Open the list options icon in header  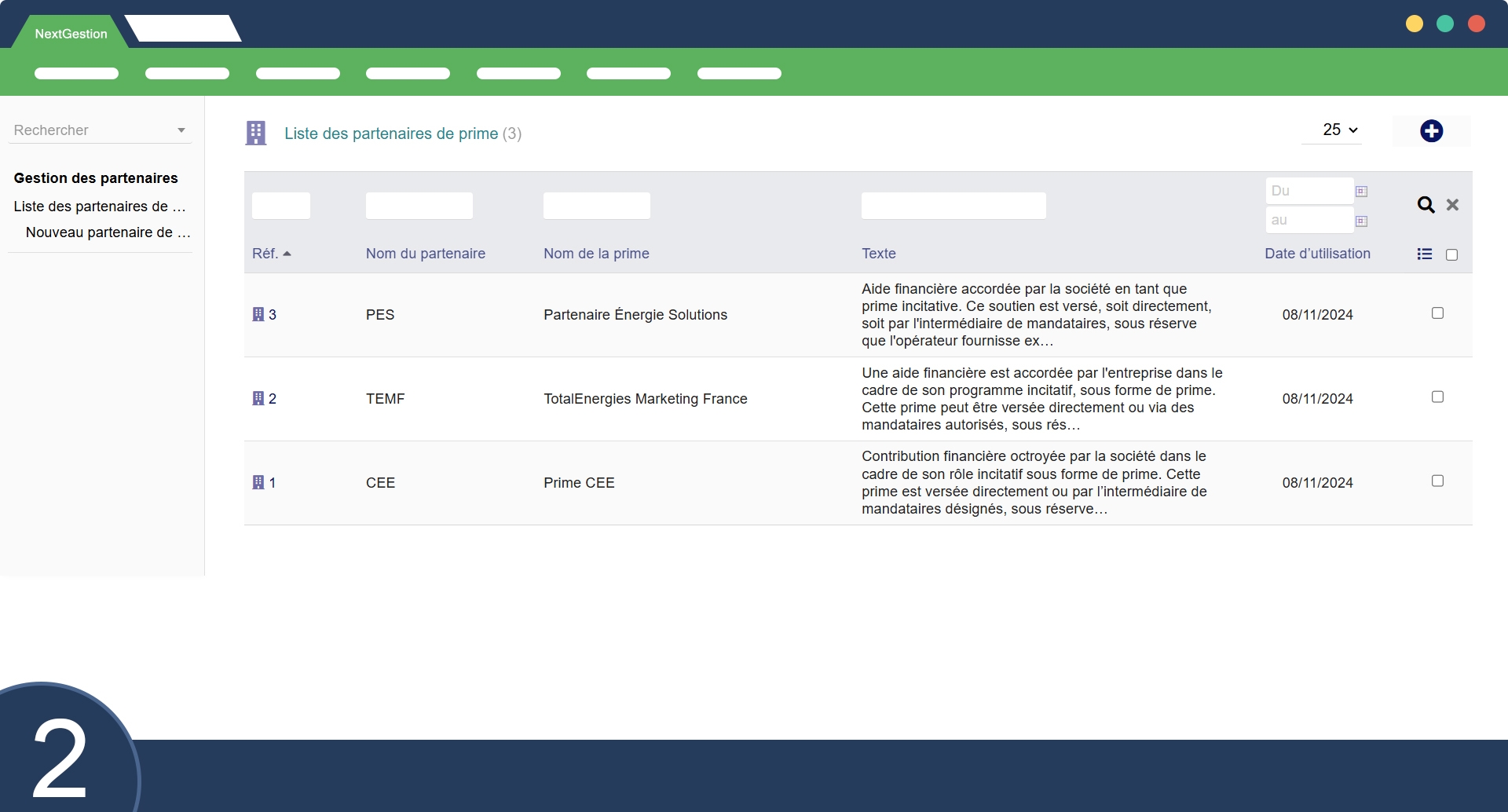coord(1424,254)
